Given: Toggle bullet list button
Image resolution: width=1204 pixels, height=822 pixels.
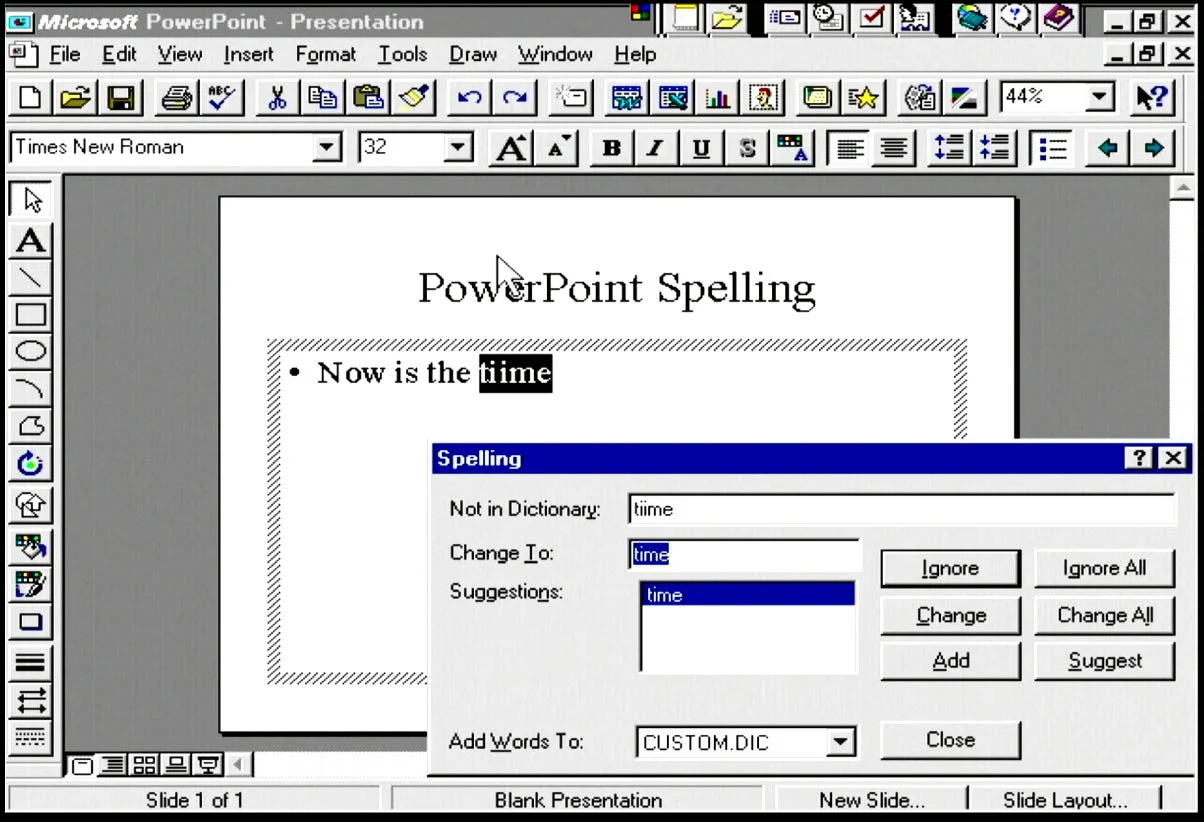Looking at the screenshot, I should [1052, 149].
